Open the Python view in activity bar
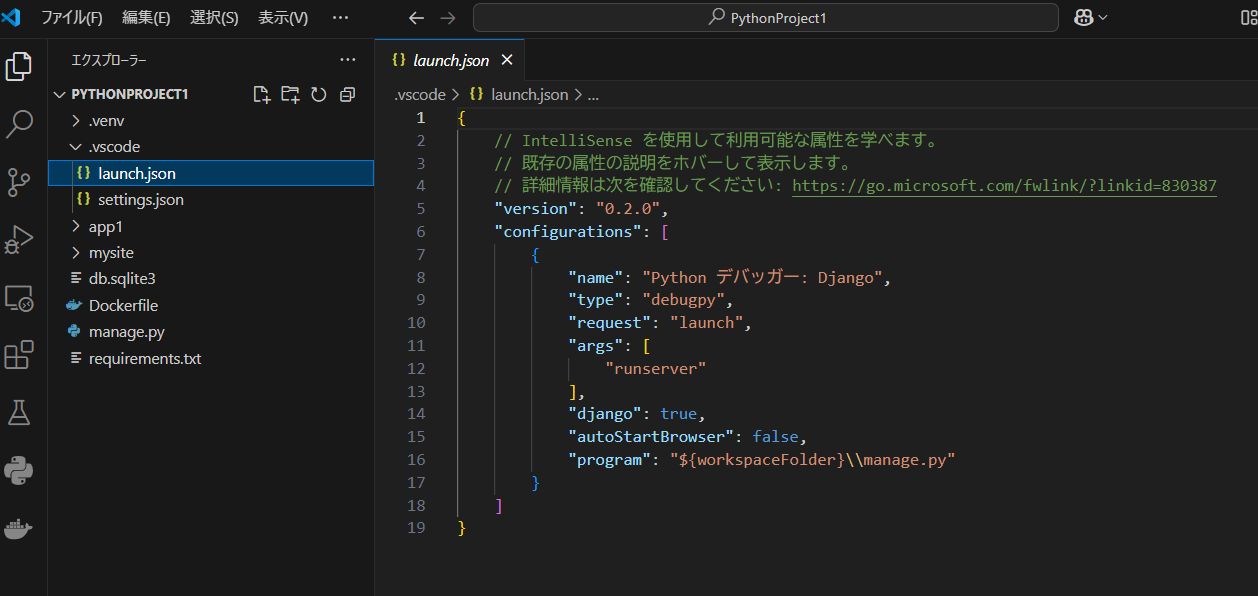Viewport: 1258px width, 596px height. 20,470
